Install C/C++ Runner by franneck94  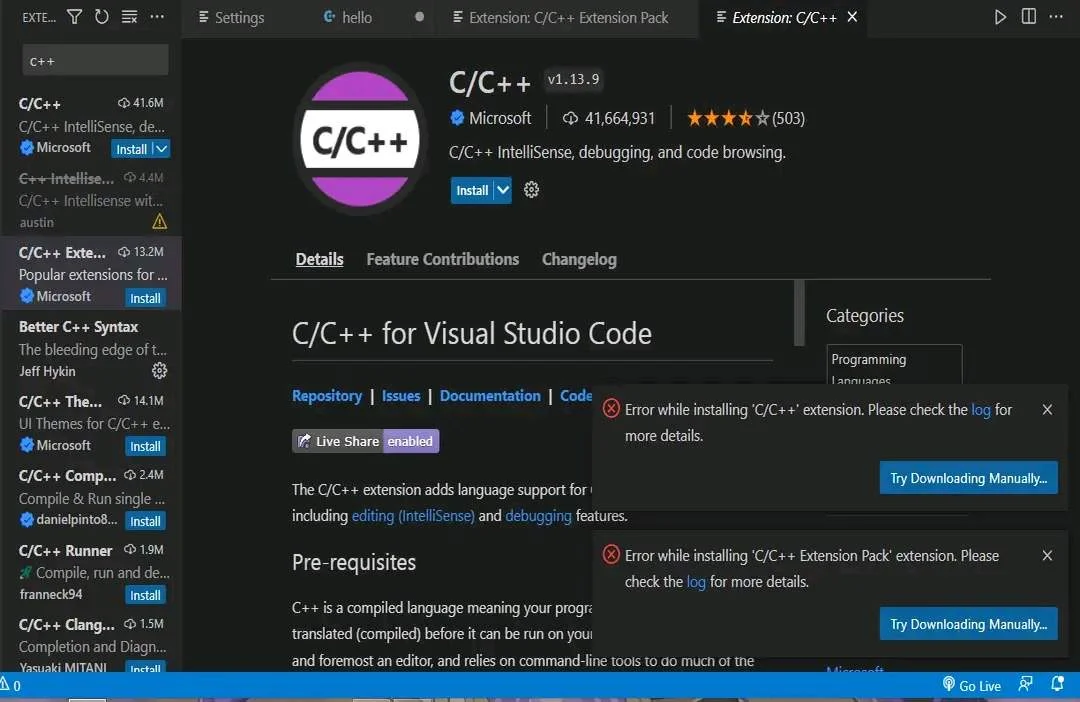[x=145, y=595]
